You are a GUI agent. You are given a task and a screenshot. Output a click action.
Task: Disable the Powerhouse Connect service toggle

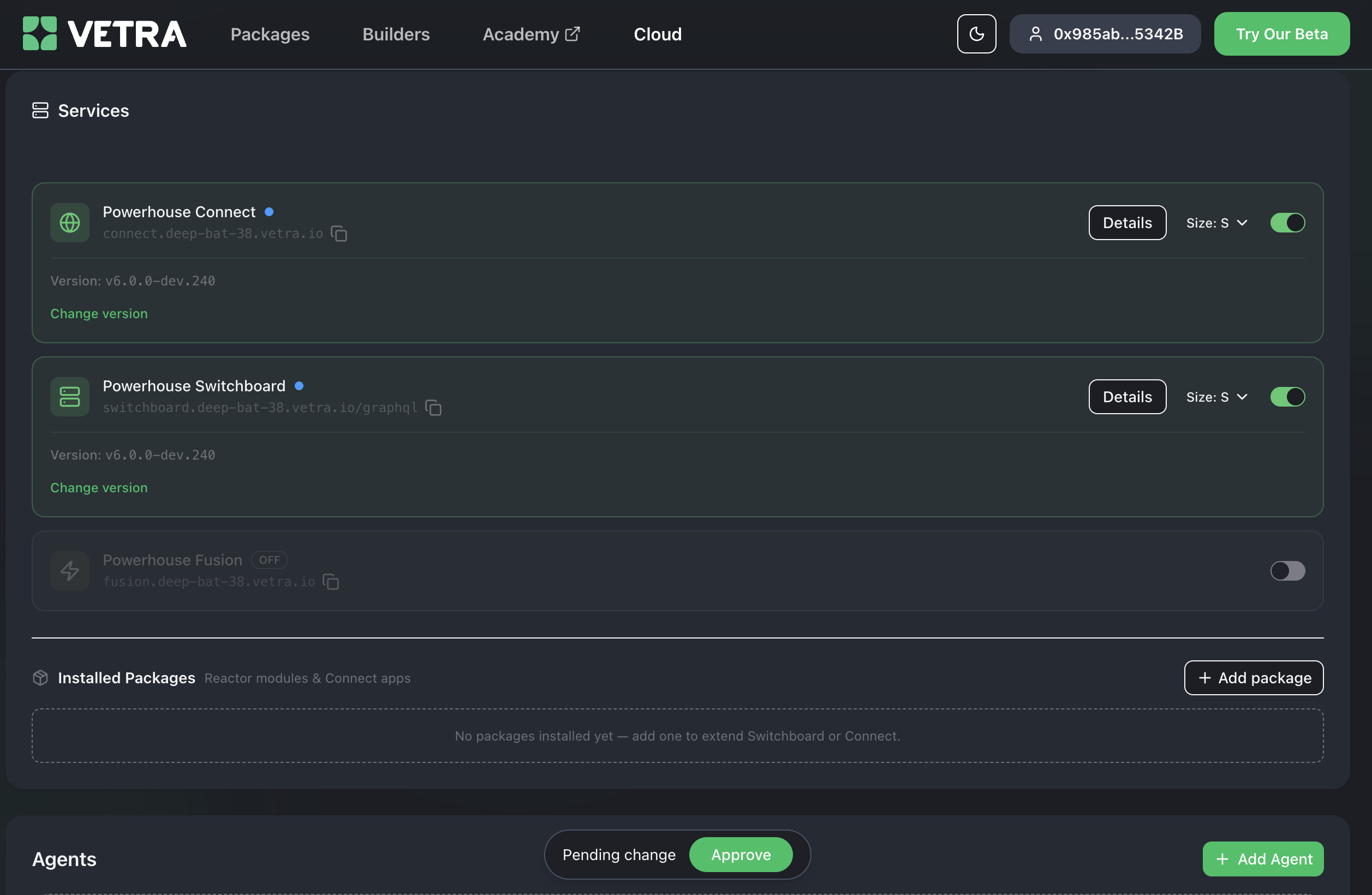tap(1288, 223)
